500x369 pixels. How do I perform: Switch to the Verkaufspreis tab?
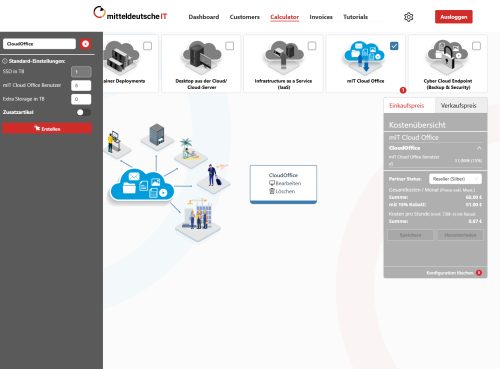pyautogui.click(x=461, y=106)
